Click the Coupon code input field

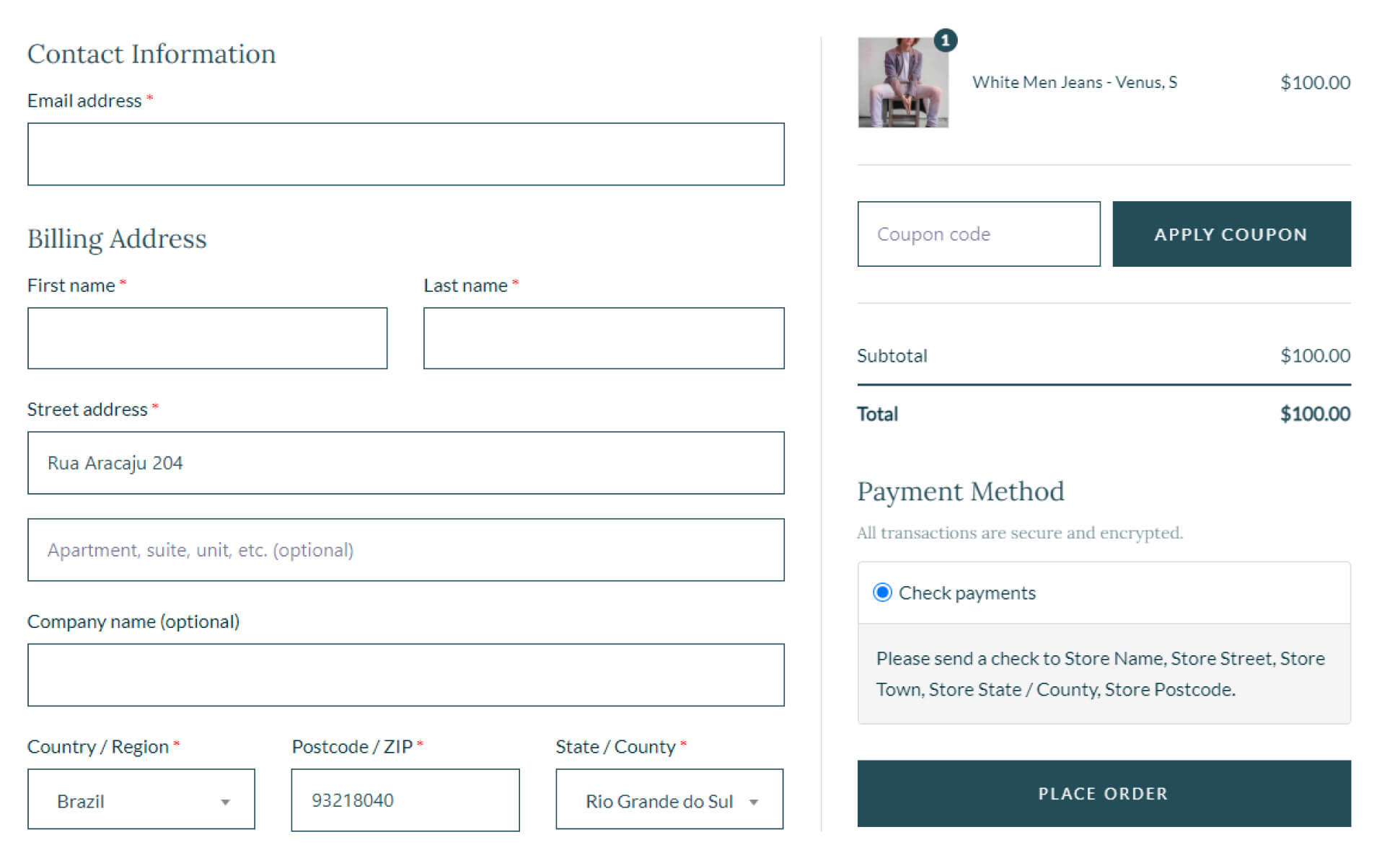click(978, 234)
